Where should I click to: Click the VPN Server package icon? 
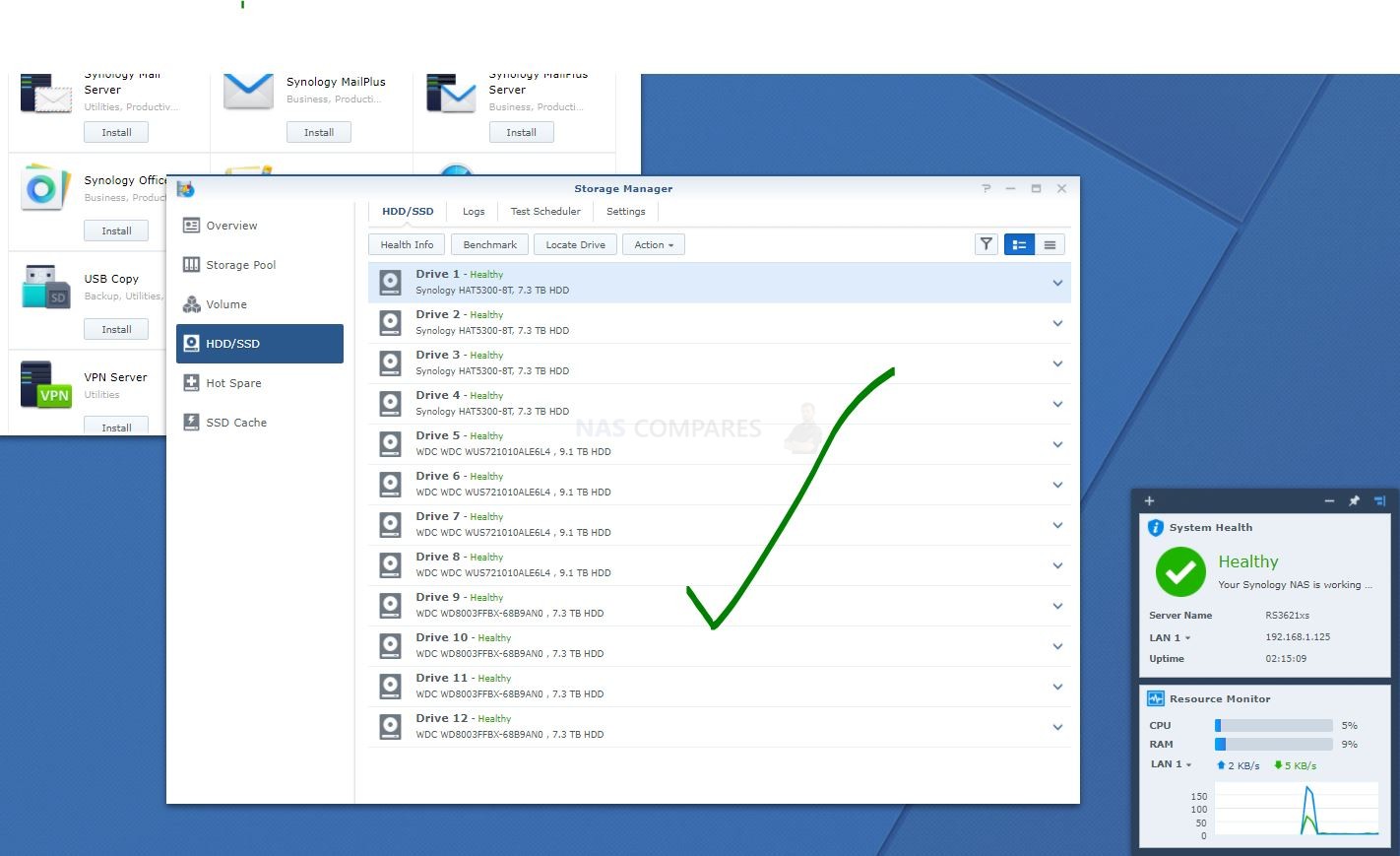45,385
